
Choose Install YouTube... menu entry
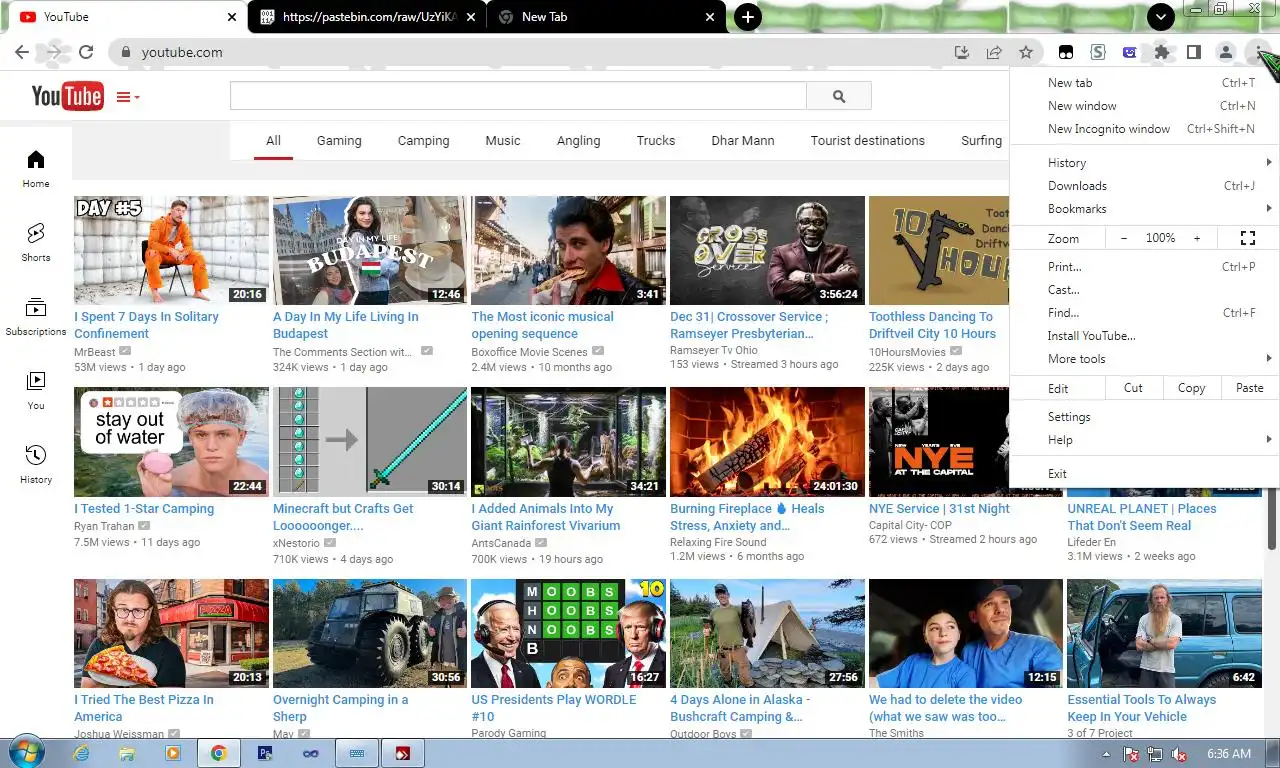(1144, 335)
